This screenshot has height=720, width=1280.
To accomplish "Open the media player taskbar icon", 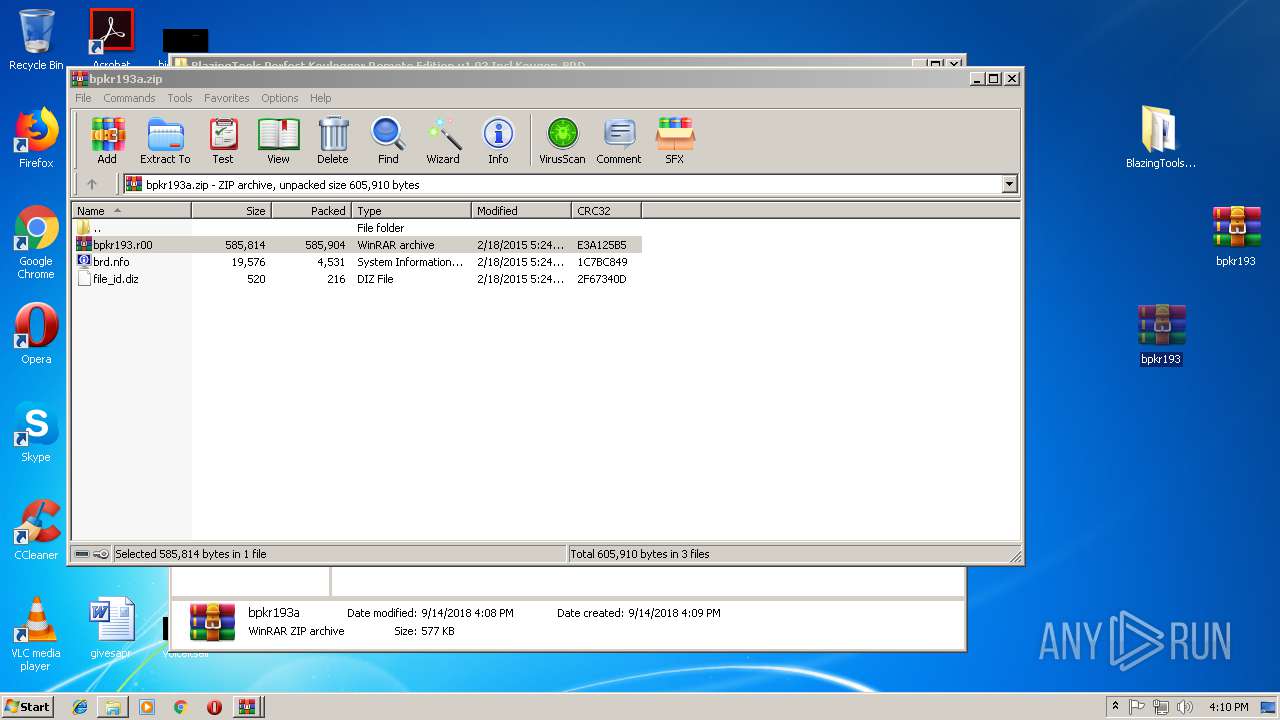I will coord(147,707).
